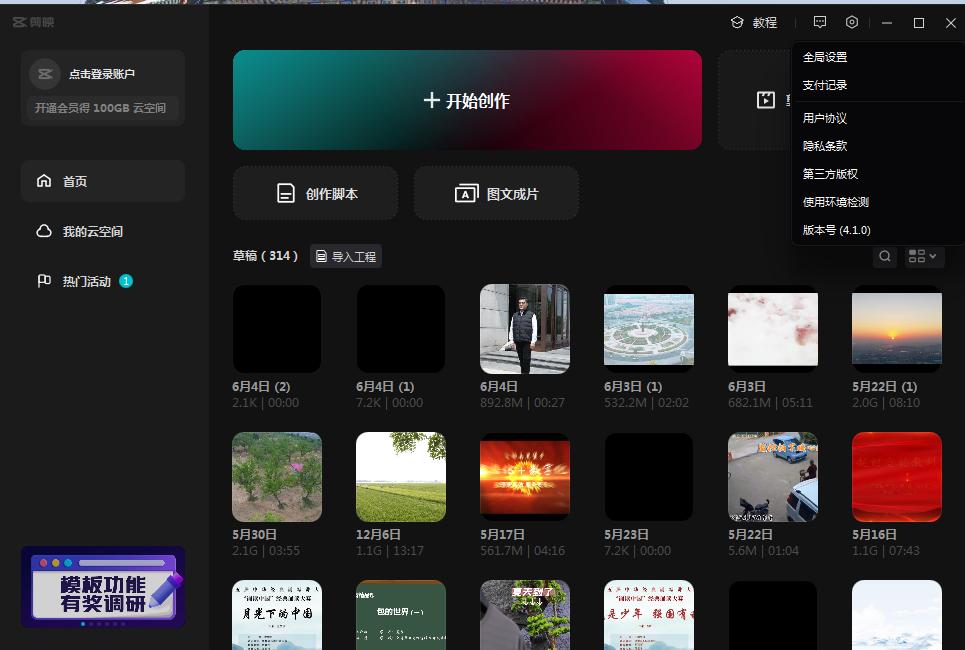Open the settings hexagon icon in title bar
The width and height of the screenshot is (965, 650).
tap(852, 22)
